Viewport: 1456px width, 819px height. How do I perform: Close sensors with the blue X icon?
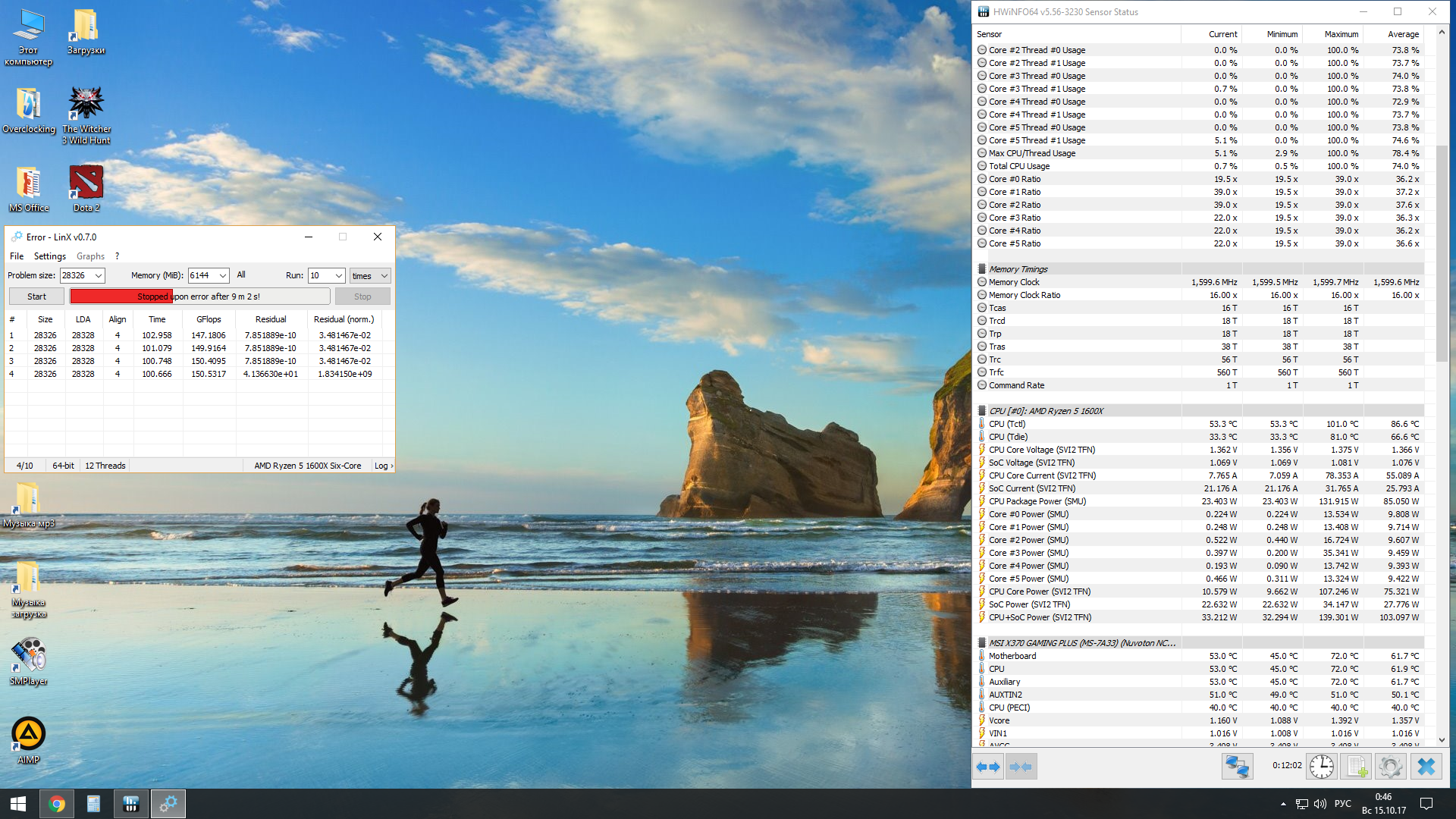1426,767
